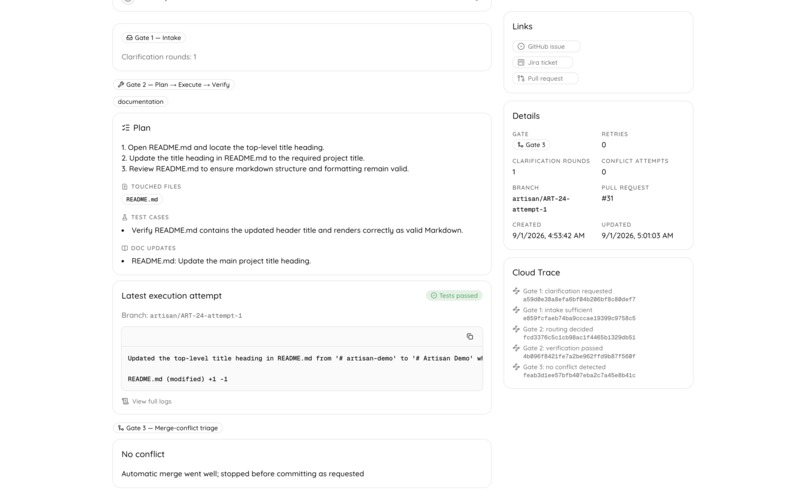Screen dimensions: 806x504
Task: Click the Gate 1 — Intake badge
Action: [154, 38]
